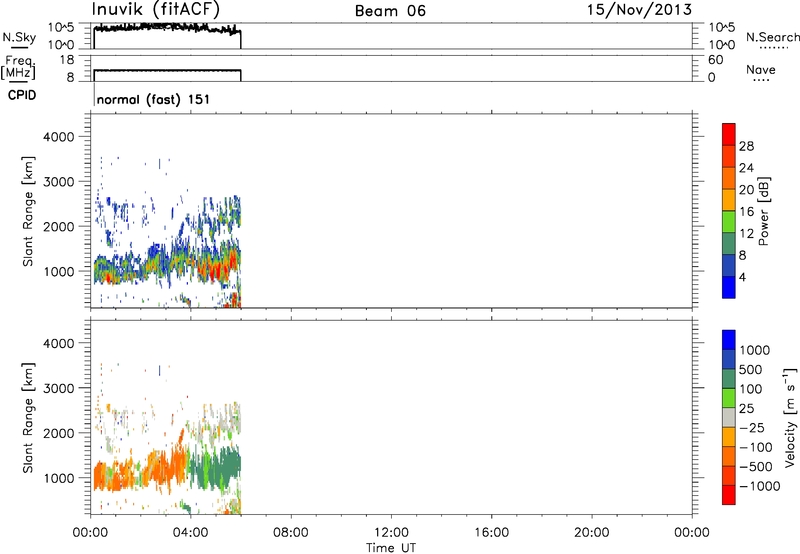This screenshot has width=800, height=554.
Task: Click the 'normal (fast) 151' text
Action: pyautogui.click(x=153, y=99)
